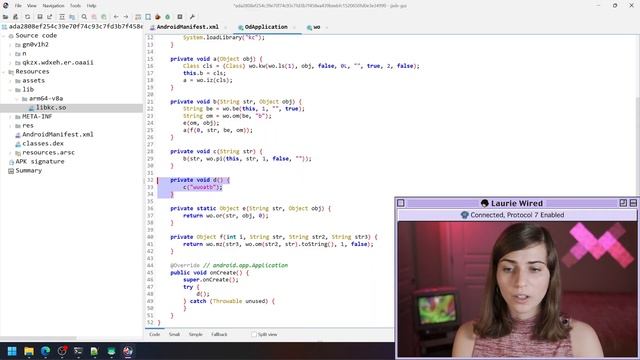
Task: Open the Tools menu
Action: (x=75, y=6)
